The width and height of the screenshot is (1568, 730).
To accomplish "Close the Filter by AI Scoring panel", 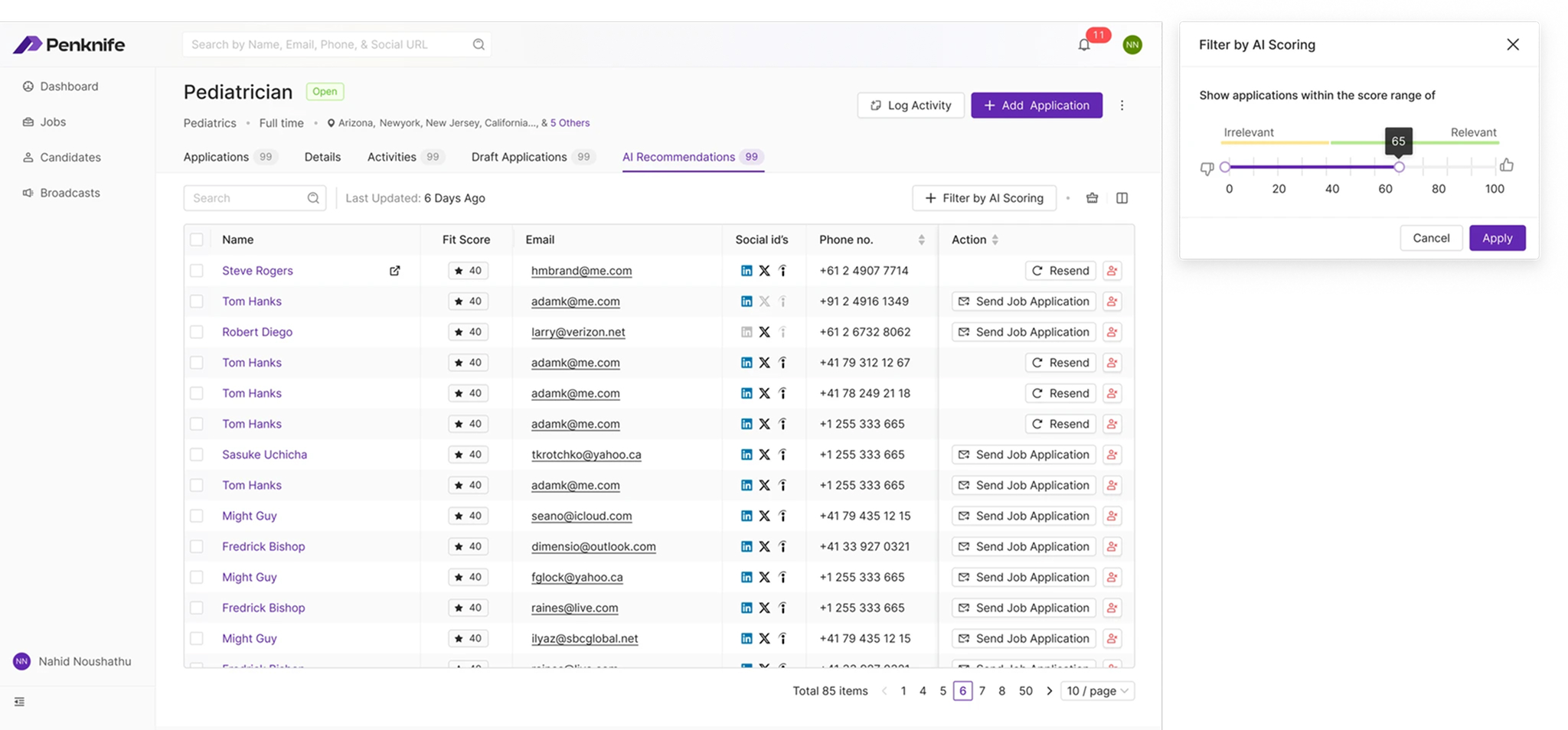I will [x=1513, y=44].
